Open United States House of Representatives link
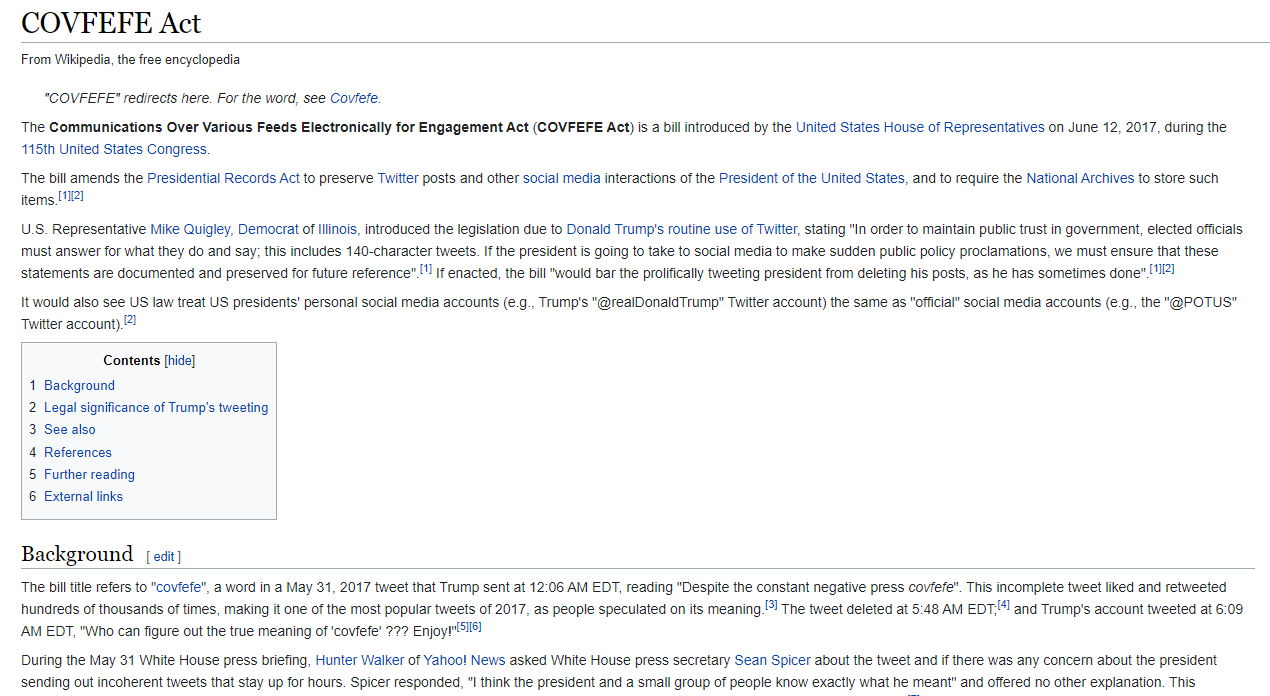 [920, 127]
